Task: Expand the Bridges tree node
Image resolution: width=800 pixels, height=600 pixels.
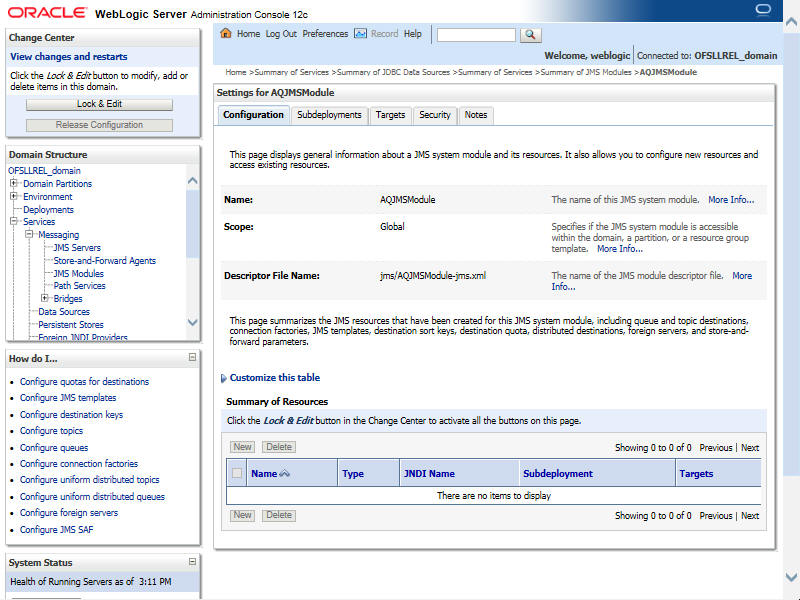Action: 45,298
